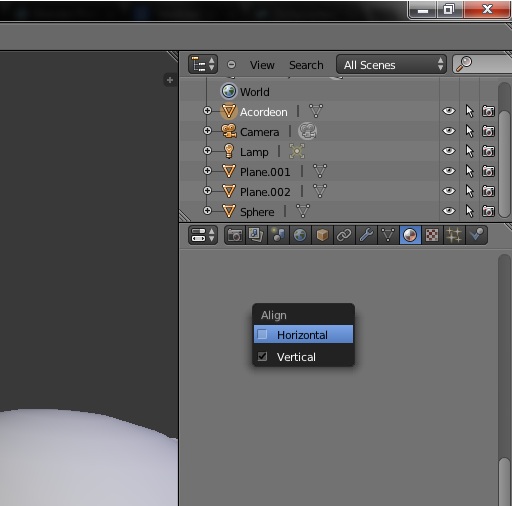Open the Modifiers tab (wrench icon)
Screen dimensions: 512x506
coord(366,235)
